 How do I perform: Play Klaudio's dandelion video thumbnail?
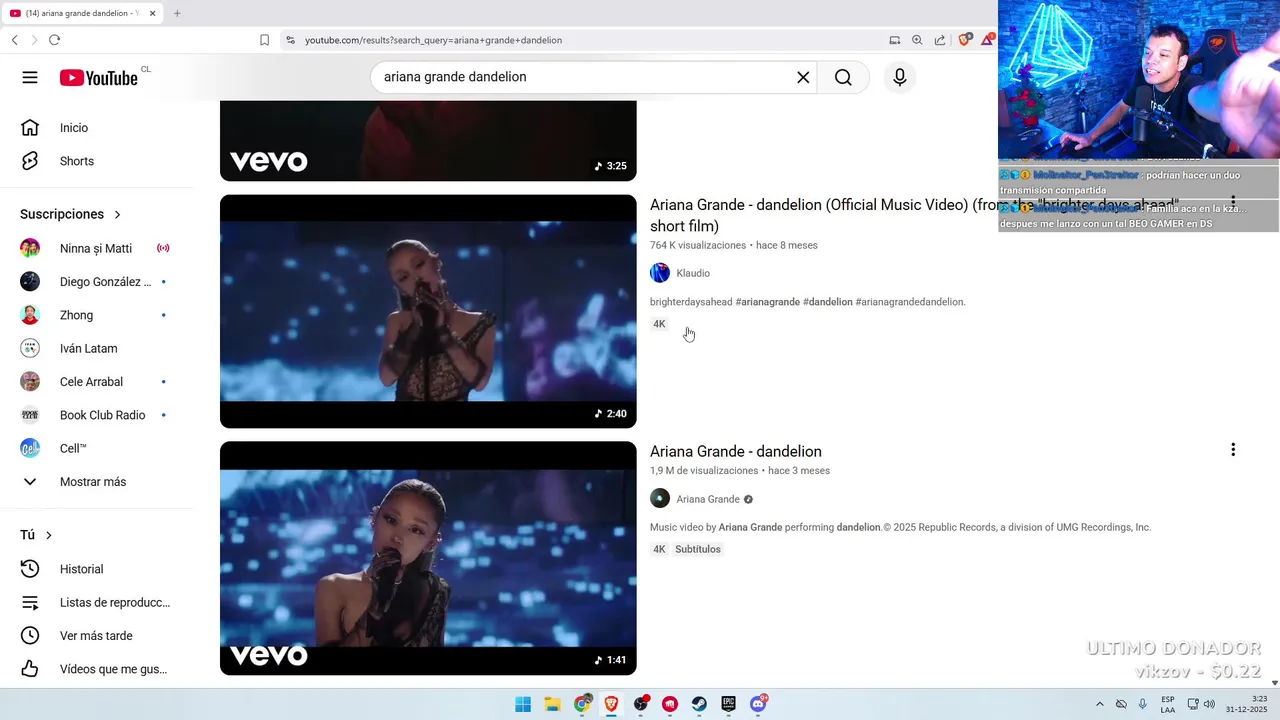click(x=428, y=311)
